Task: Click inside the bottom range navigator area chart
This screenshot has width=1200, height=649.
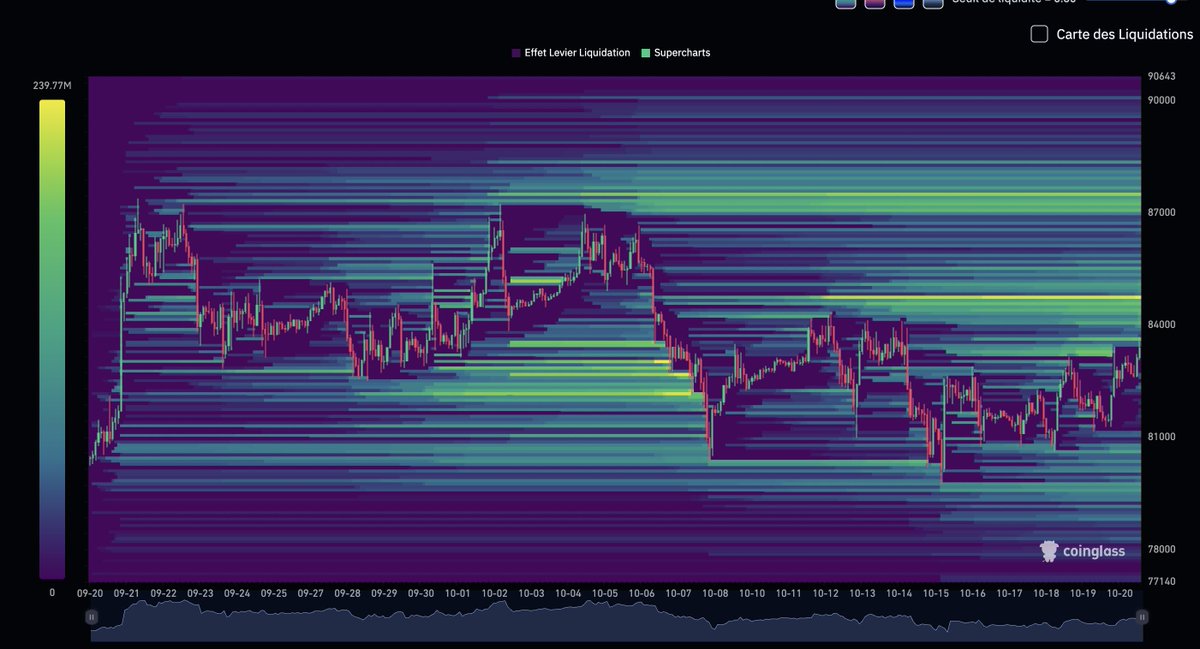Action: [x=618, y=621]
